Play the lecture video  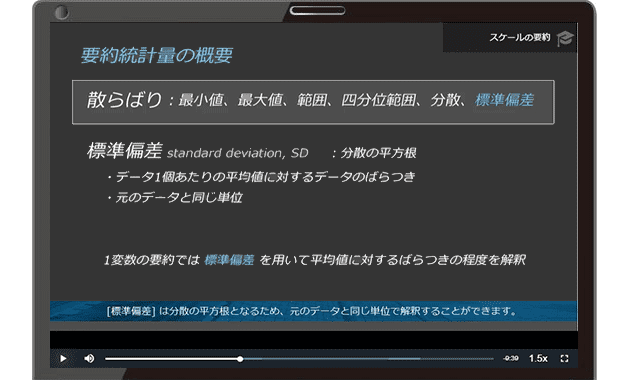[x=63, y=358]
